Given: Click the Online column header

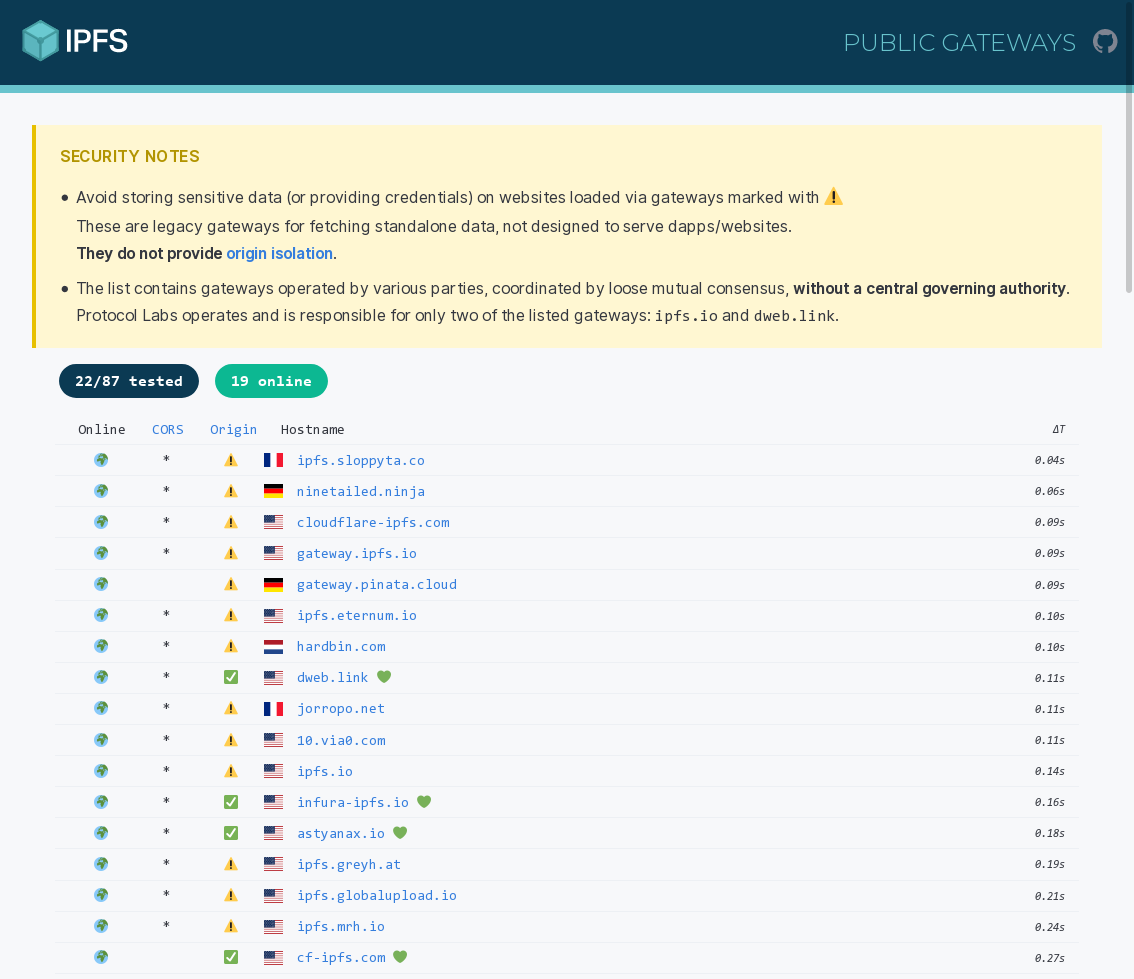Looking at the screenshot, I should (x=101, y=429).
